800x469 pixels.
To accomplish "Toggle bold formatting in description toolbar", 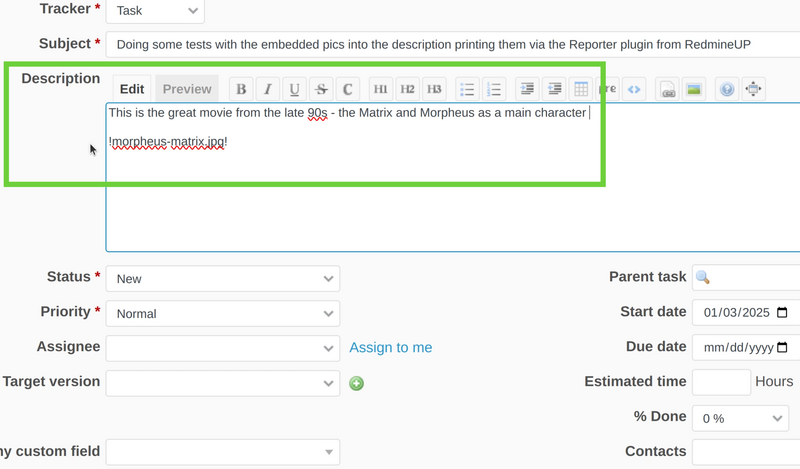I will point(241,89).
